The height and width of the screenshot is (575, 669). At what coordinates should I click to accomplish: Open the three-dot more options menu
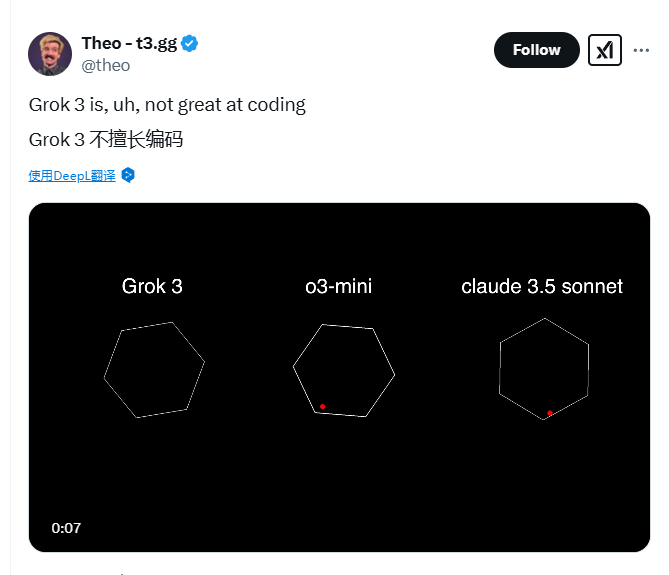(x=641, y=50)
